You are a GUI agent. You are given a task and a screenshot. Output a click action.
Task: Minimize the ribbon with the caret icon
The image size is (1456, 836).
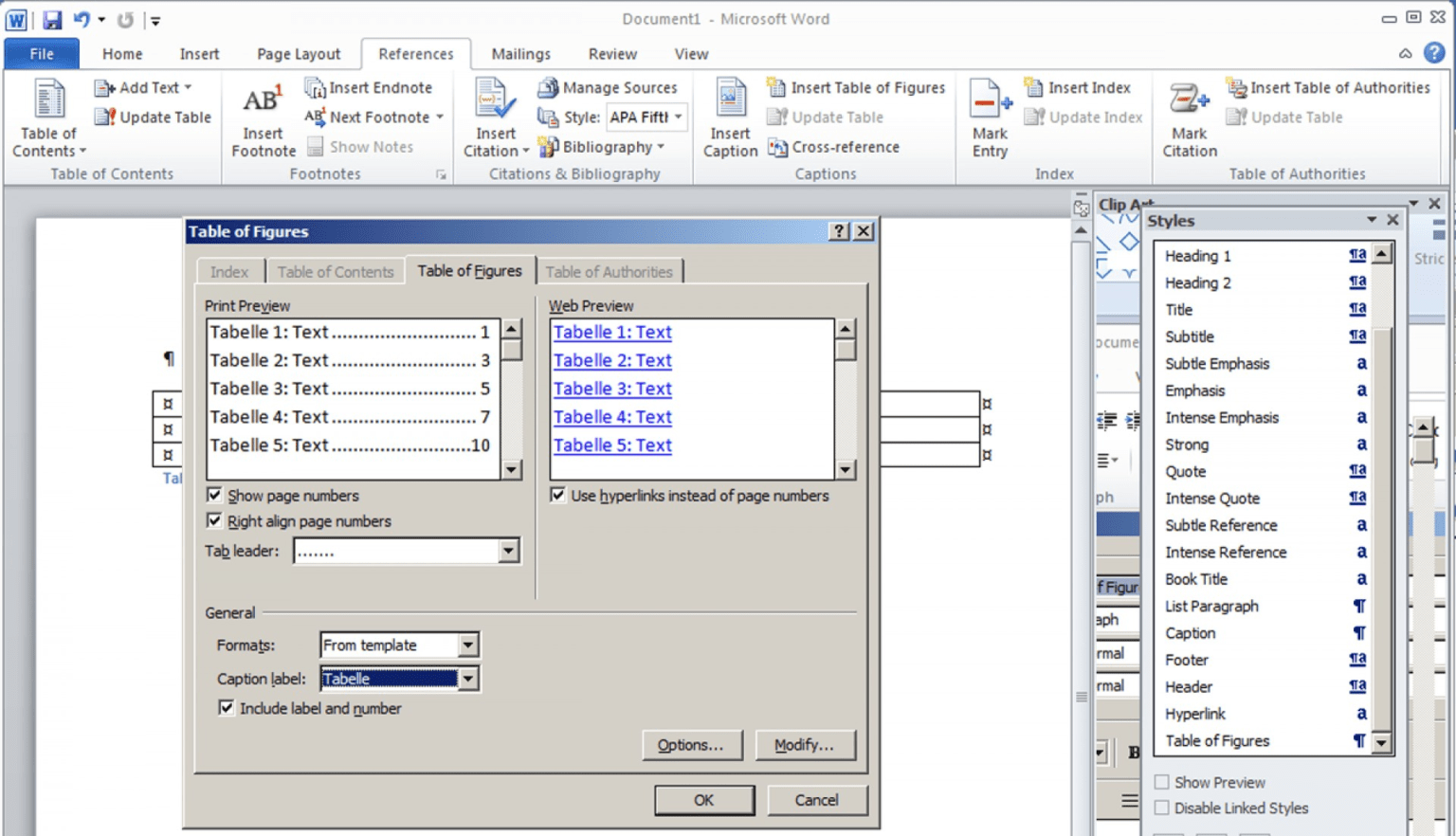1405,54
